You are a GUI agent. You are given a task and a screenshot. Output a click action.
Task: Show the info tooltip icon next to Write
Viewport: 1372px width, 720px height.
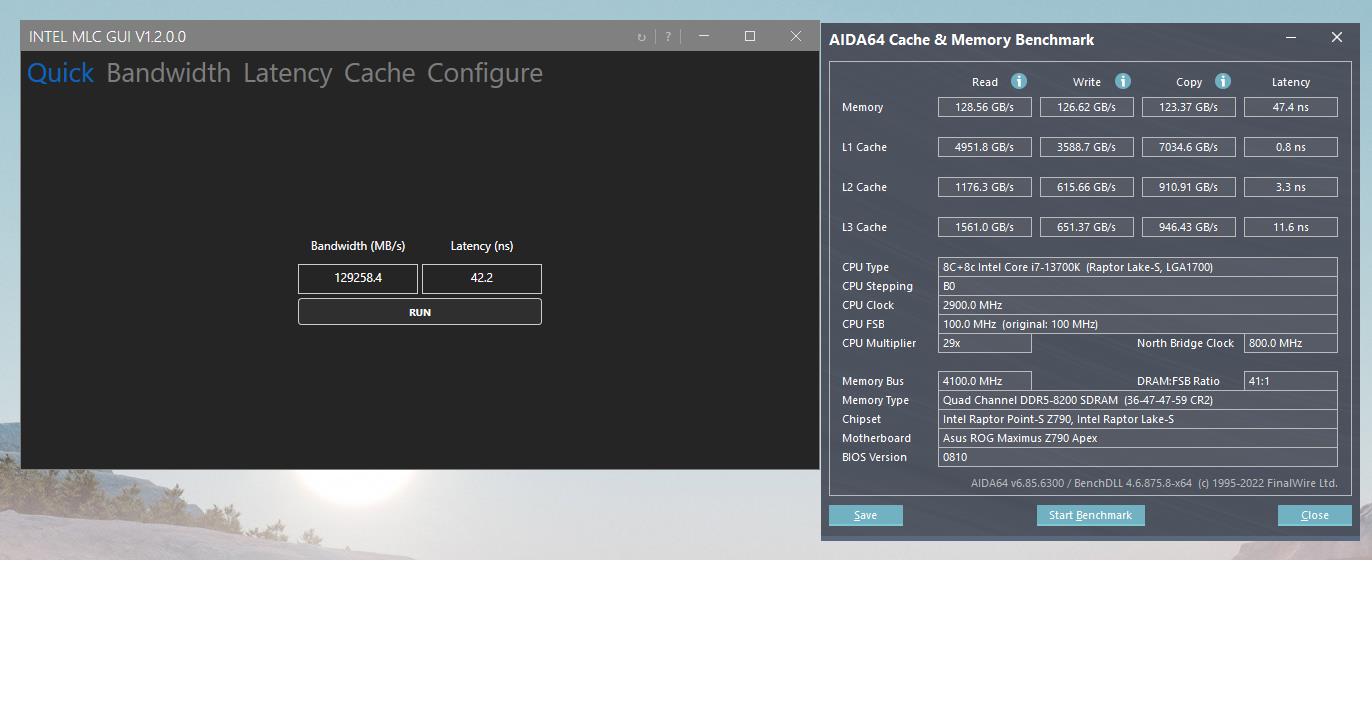tap(1123, 81)
